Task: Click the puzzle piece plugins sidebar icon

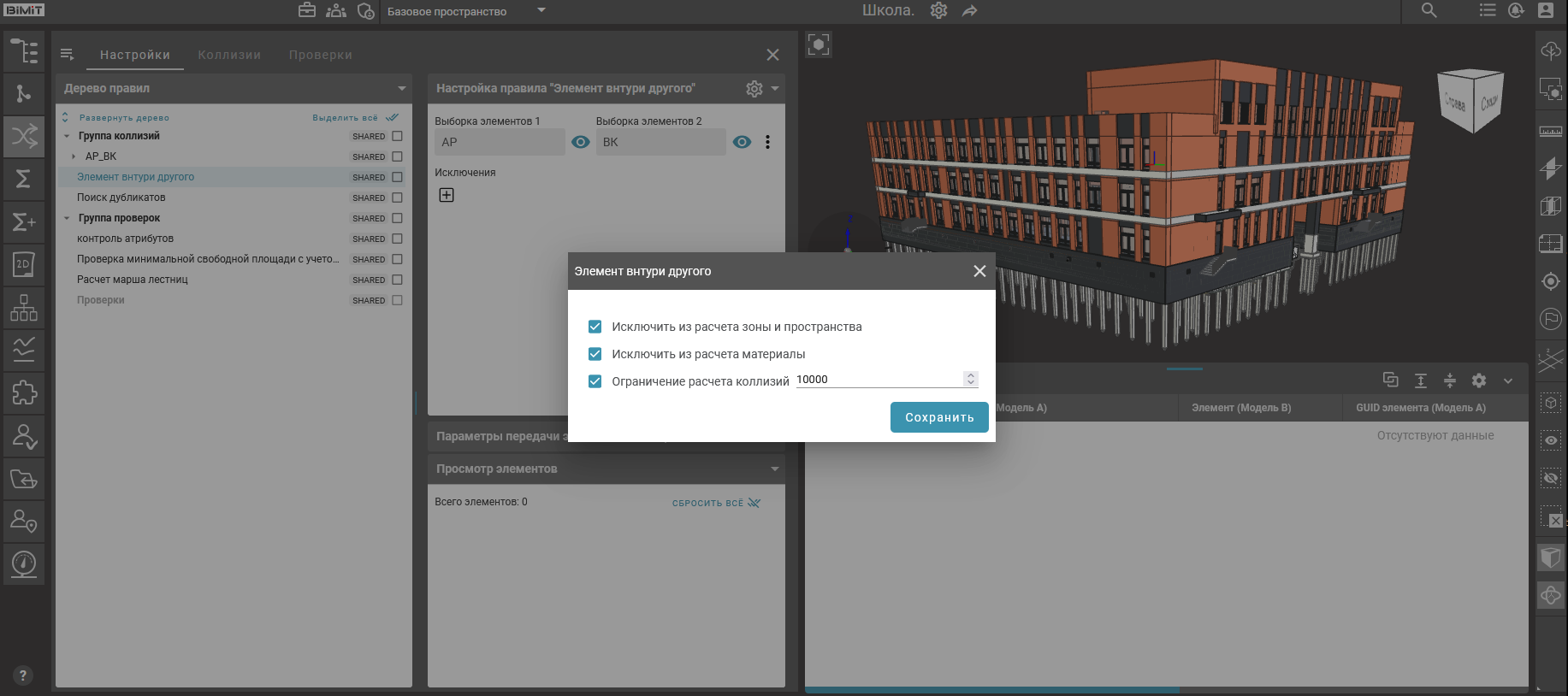Action: click(24, 392)
